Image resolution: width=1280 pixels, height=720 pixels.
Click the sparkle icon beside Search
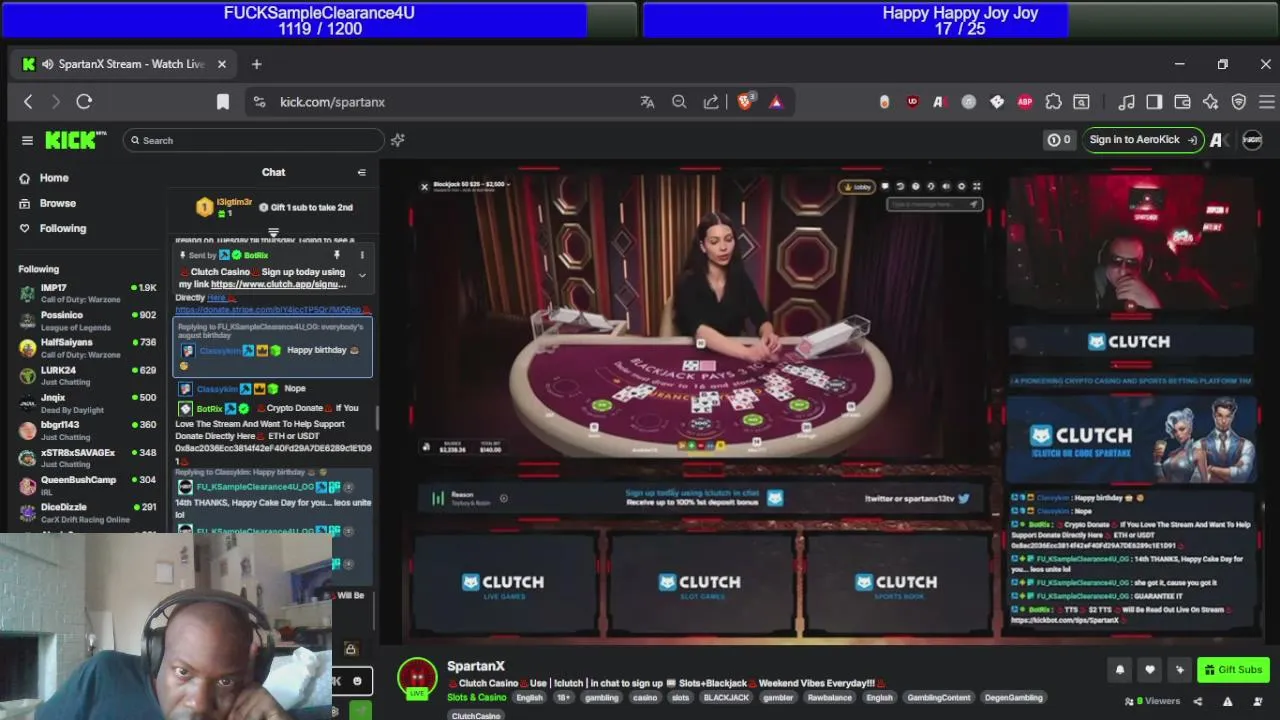(397, 140)
